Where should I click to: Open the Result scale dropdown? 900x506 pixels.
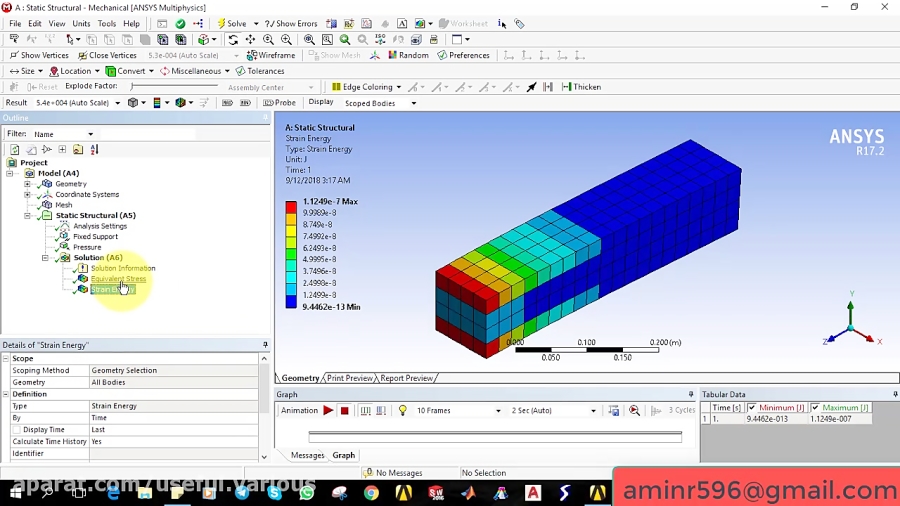tap(118, 103)
